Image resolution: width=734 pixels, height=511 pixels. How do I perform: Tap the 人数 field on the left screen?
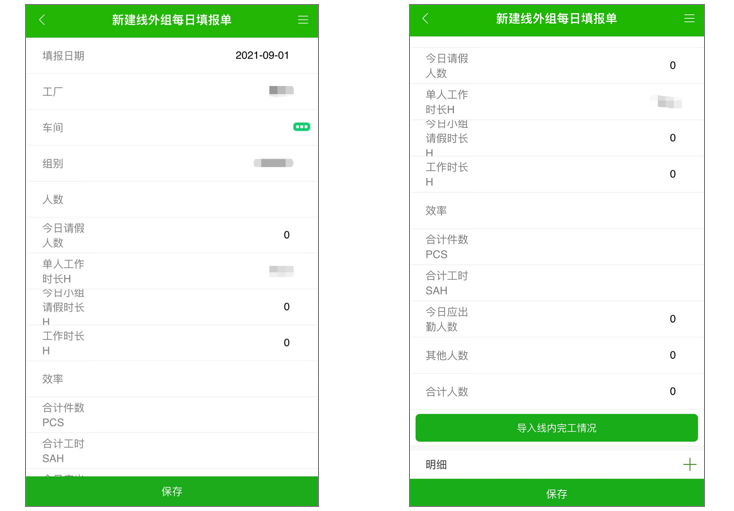[172, 199]
